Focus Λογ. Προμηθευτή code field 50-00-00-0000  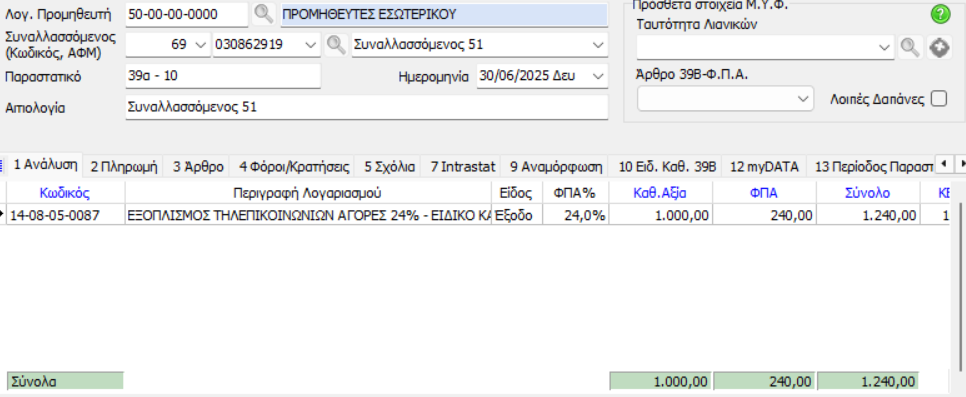coord(187,14)
